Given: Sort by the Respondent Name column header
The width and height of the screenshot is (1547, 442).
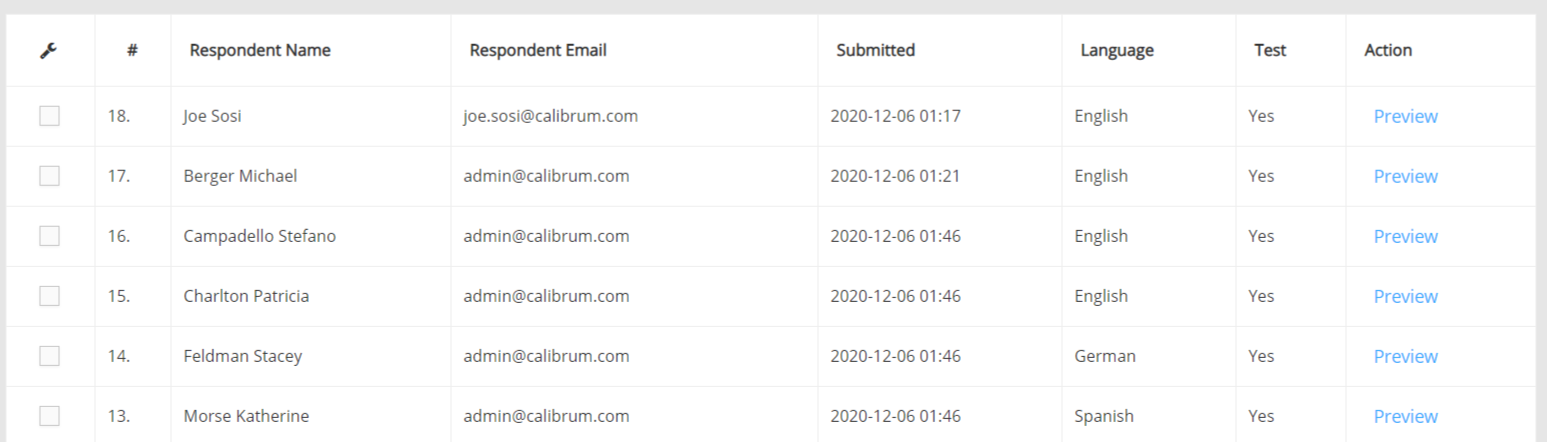Looking at the screenshot, I should click(260, 50).
